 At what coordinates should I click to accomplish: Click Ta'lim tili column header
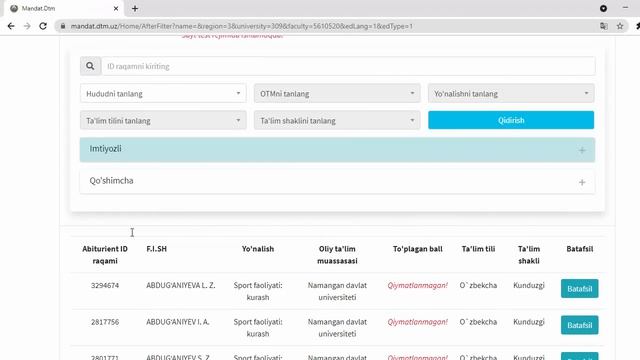pos(478,249)
